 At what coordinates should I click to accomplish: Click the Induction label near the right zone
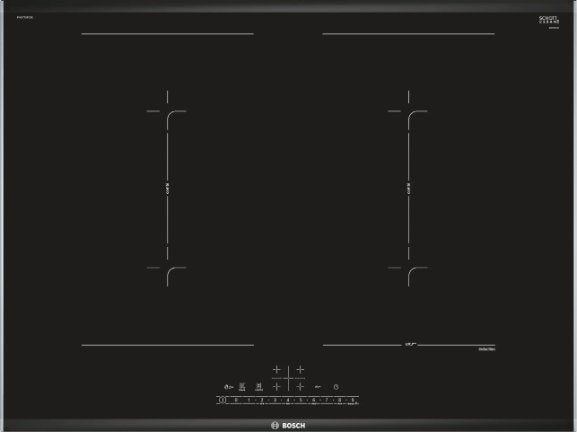pos(486,349)
